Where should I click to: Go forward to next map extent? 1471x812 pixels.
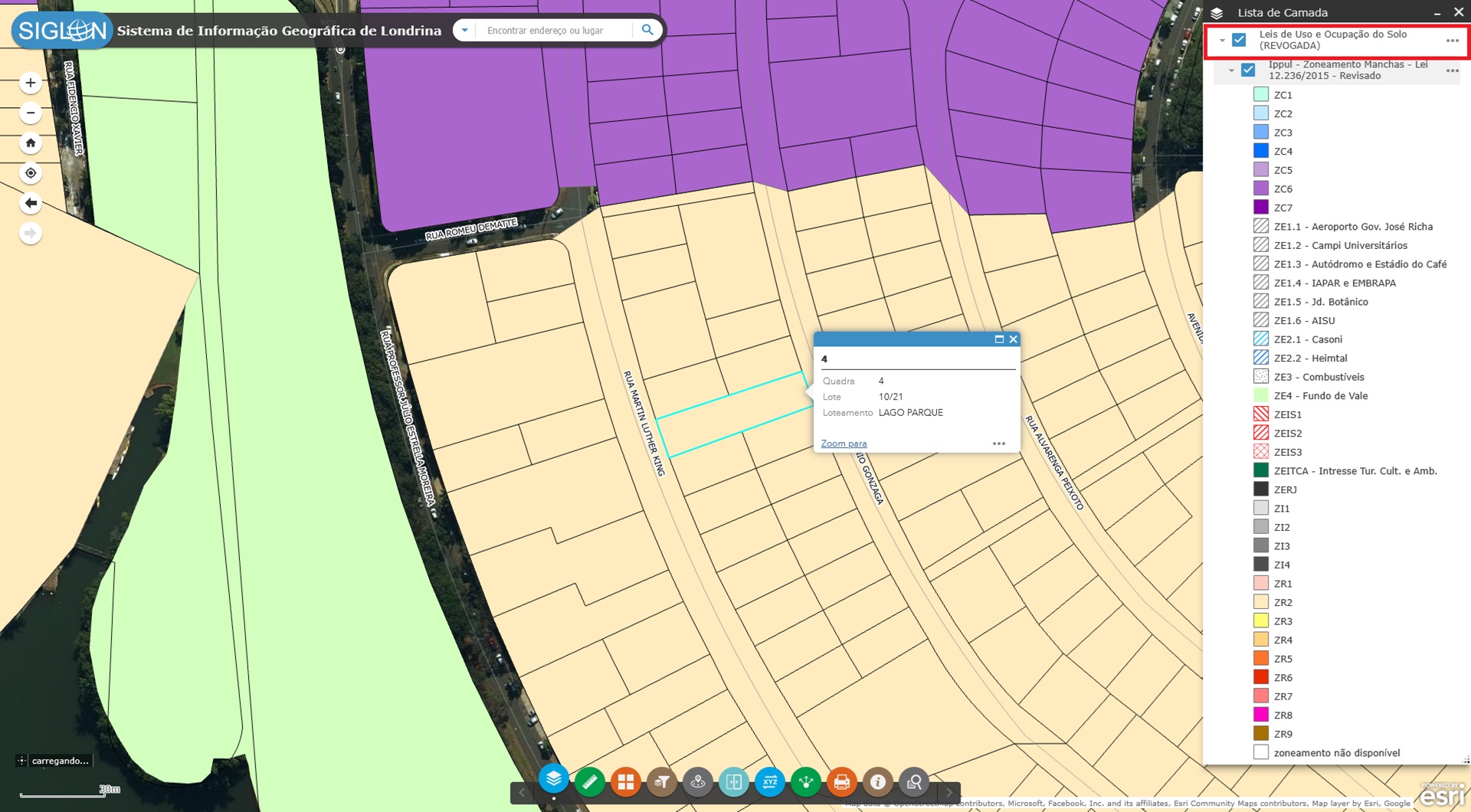pyautogui.click(x=31, y=233)
